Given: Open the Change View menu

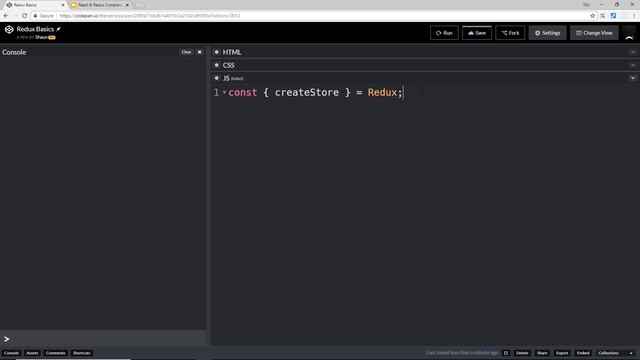Looking at the screenshot, I should [x=594, y=33].
